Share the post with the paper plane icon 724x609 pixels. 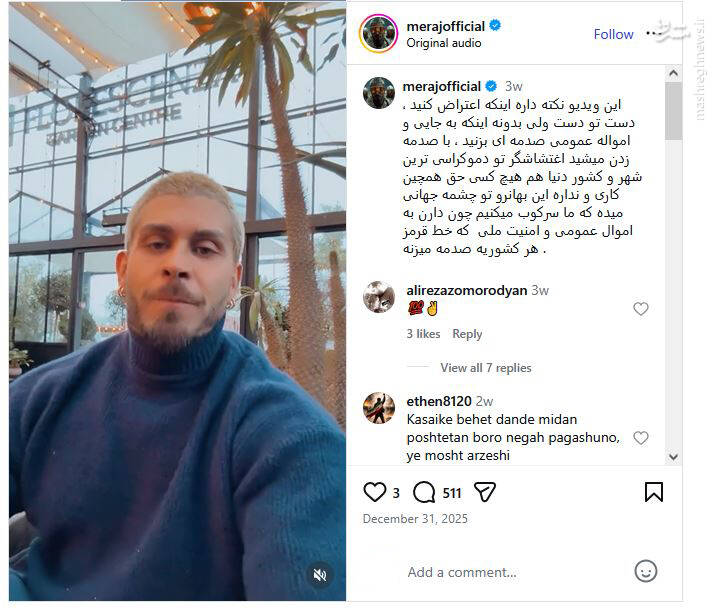tap(485, 492)
